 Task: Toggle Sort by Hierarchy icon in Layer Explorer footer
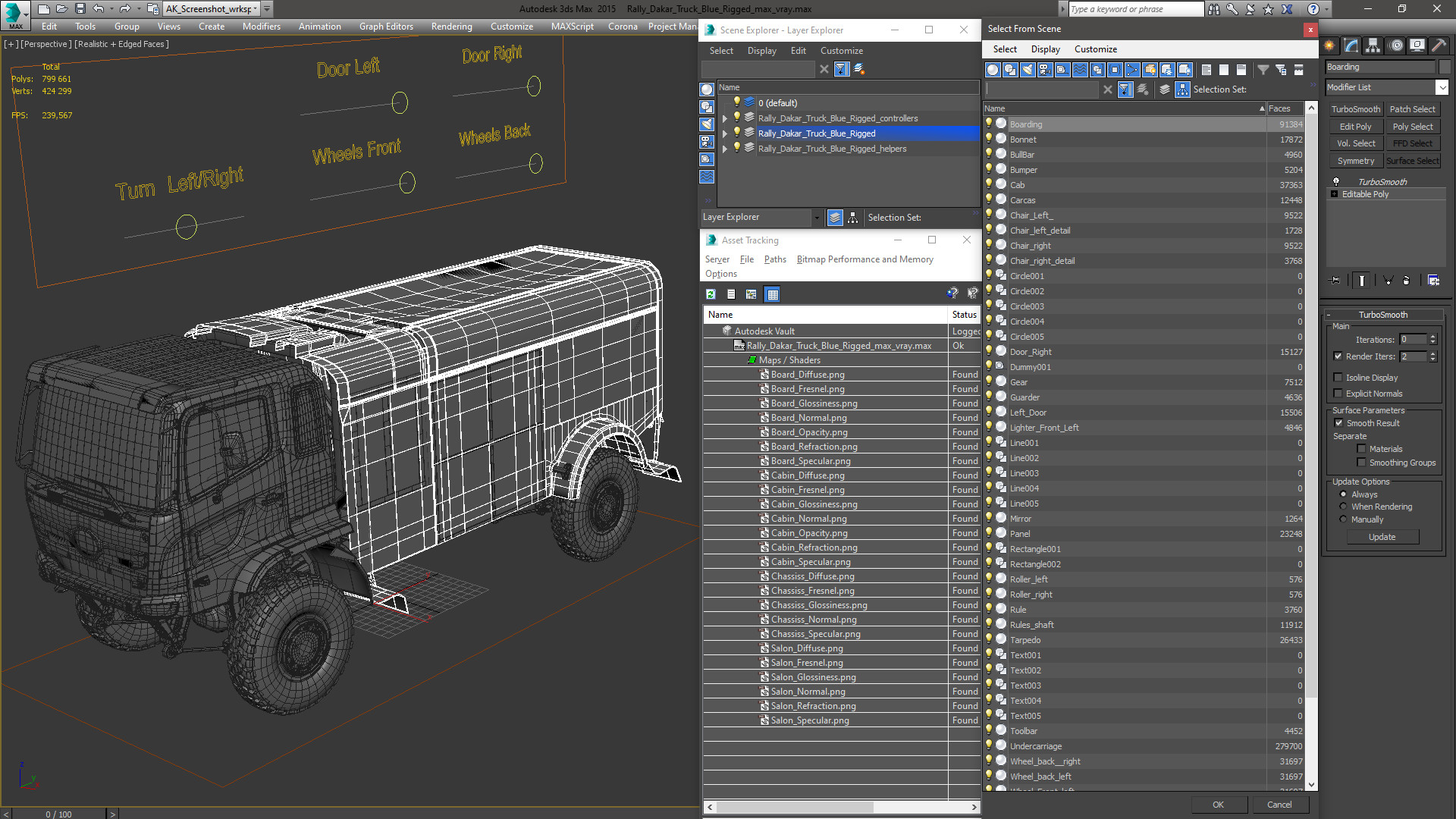[853, 218]
